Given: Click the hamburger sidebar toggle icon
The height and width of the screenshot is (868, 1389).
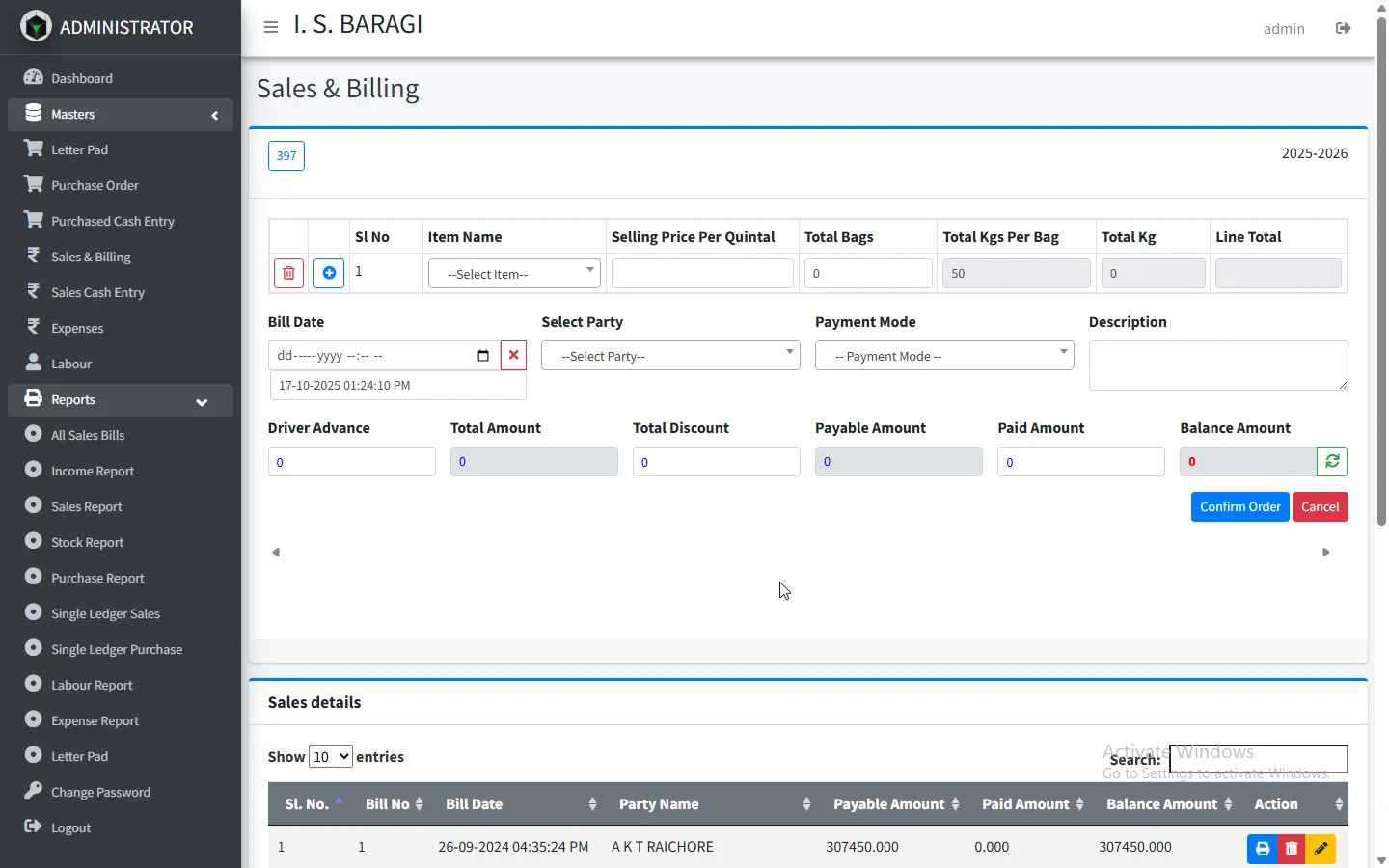Looking at the screenshot, I should coord(271,27).
